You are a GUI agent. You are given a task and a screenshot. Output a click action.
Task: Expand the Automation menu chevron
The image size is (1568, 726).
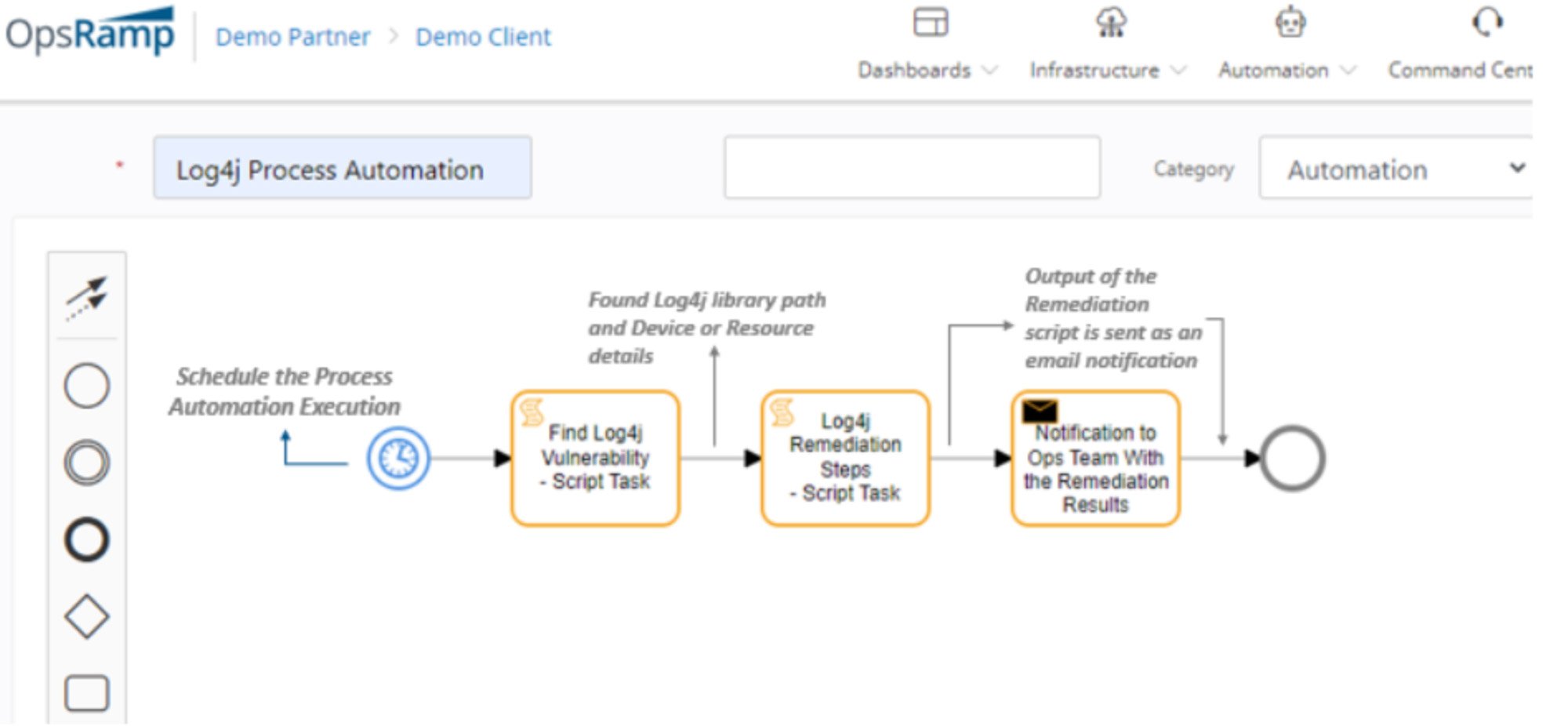click(1348, 71)
